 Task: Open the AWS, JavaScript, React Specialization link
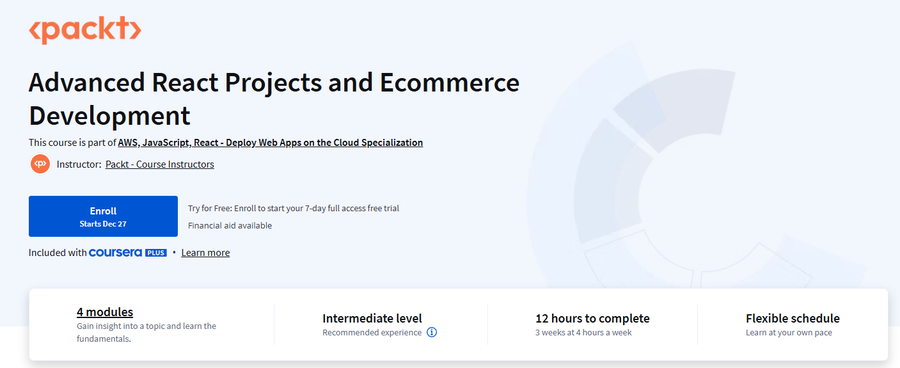tap(270, 142)
